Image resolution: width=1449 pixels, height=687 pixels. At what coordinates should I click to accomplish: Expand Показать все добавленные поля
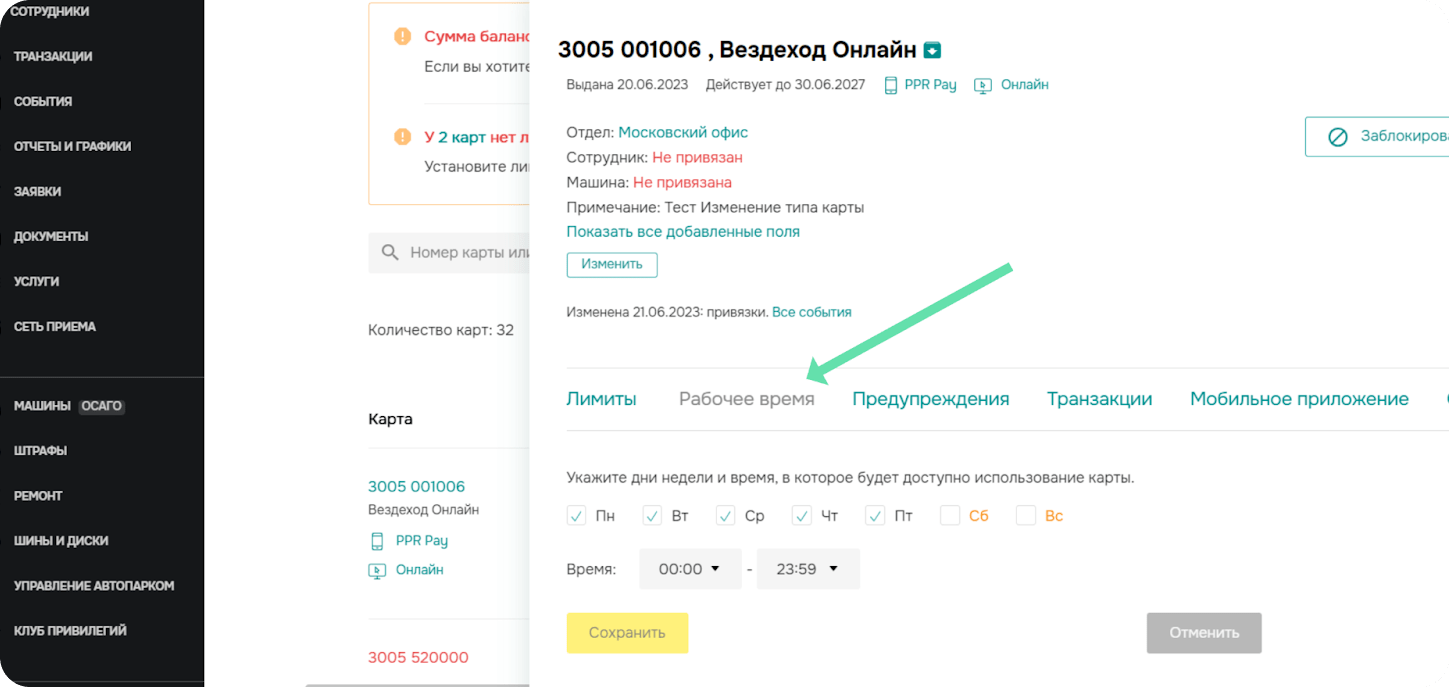coord(683,232)
